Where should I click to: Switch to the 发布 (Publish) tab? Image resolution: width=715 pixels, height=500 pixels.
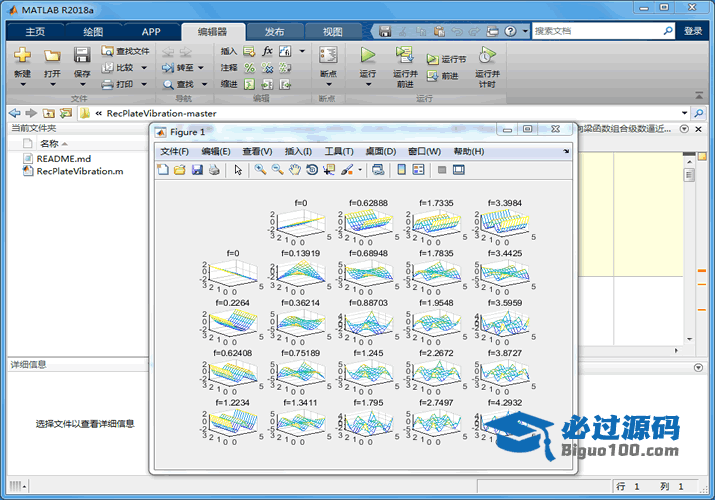pos(275,31)
